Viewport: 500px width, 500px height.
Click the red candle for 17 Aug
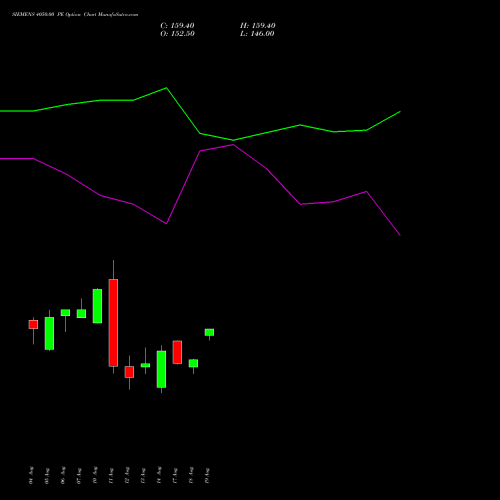pos(177,352)
